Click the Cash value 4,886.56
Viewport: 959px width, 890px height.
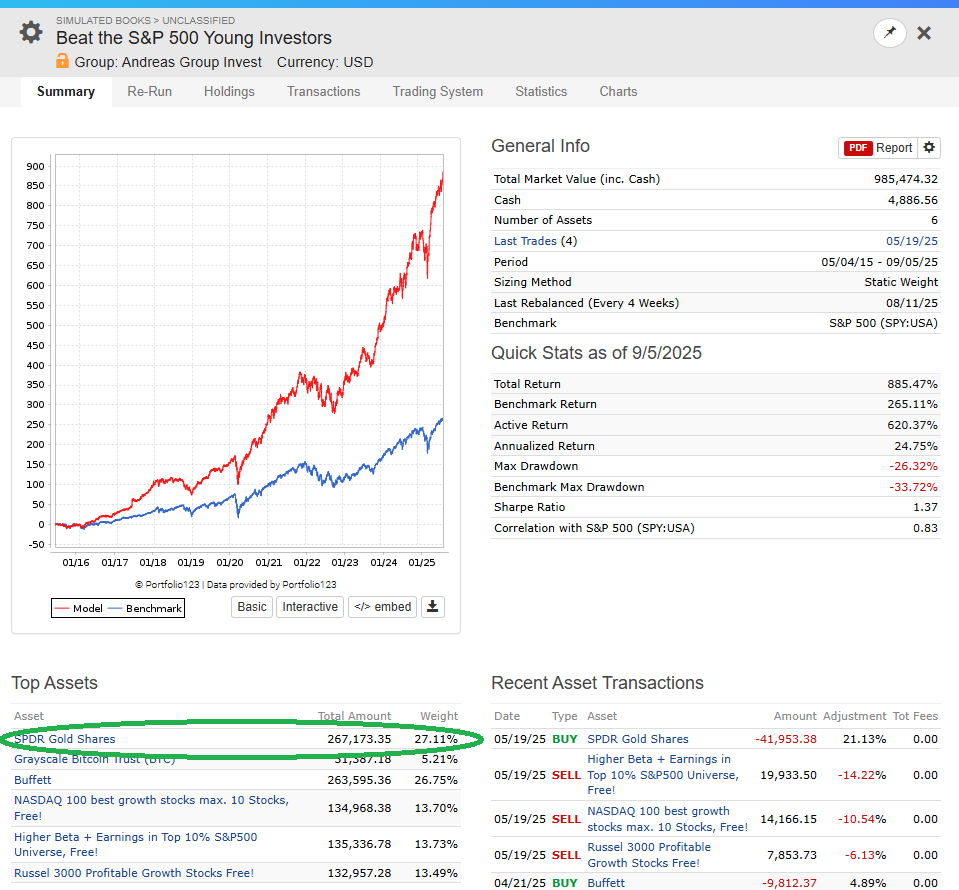[913, 200]
